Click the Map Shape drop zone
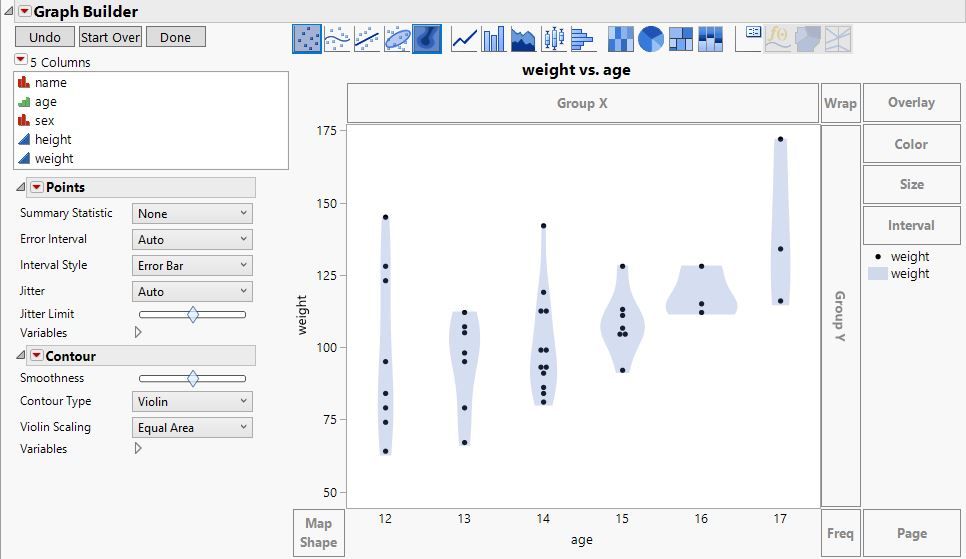Image resolution: width=966 pixels, height=559 pixels. [319, 533]
